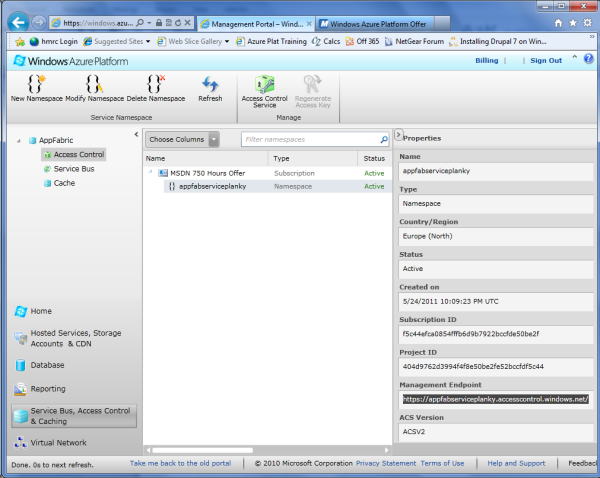The width and height of the screenshot is (600, 478).
Task: Open browser Tools gear icon
Action: click(x=587, y=23)
